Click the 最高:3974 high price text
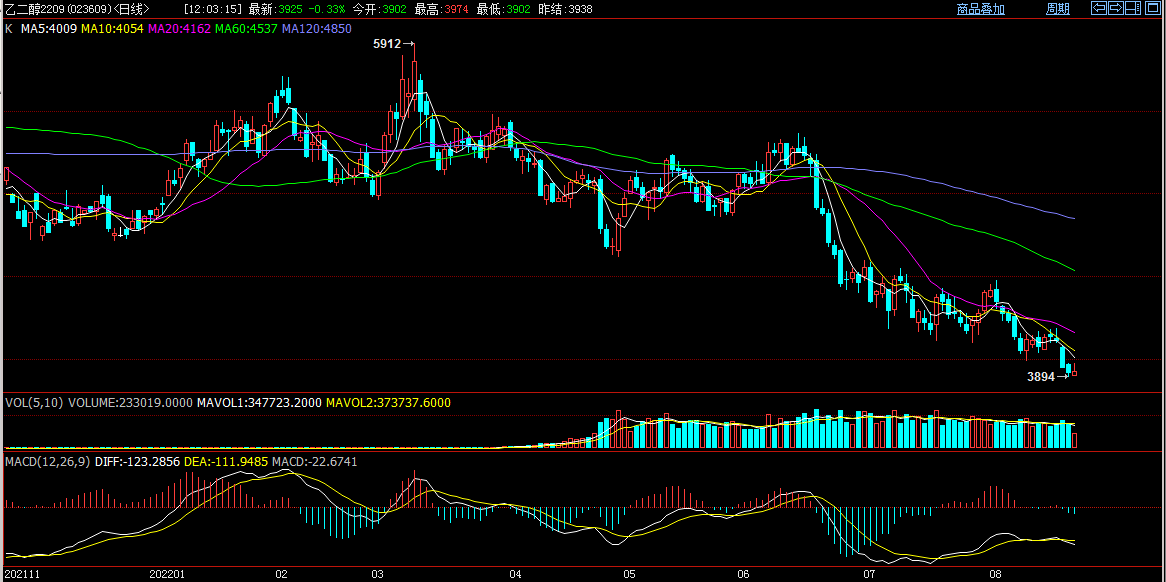Viewport: 1166px width, 582px height. [442, 9]
